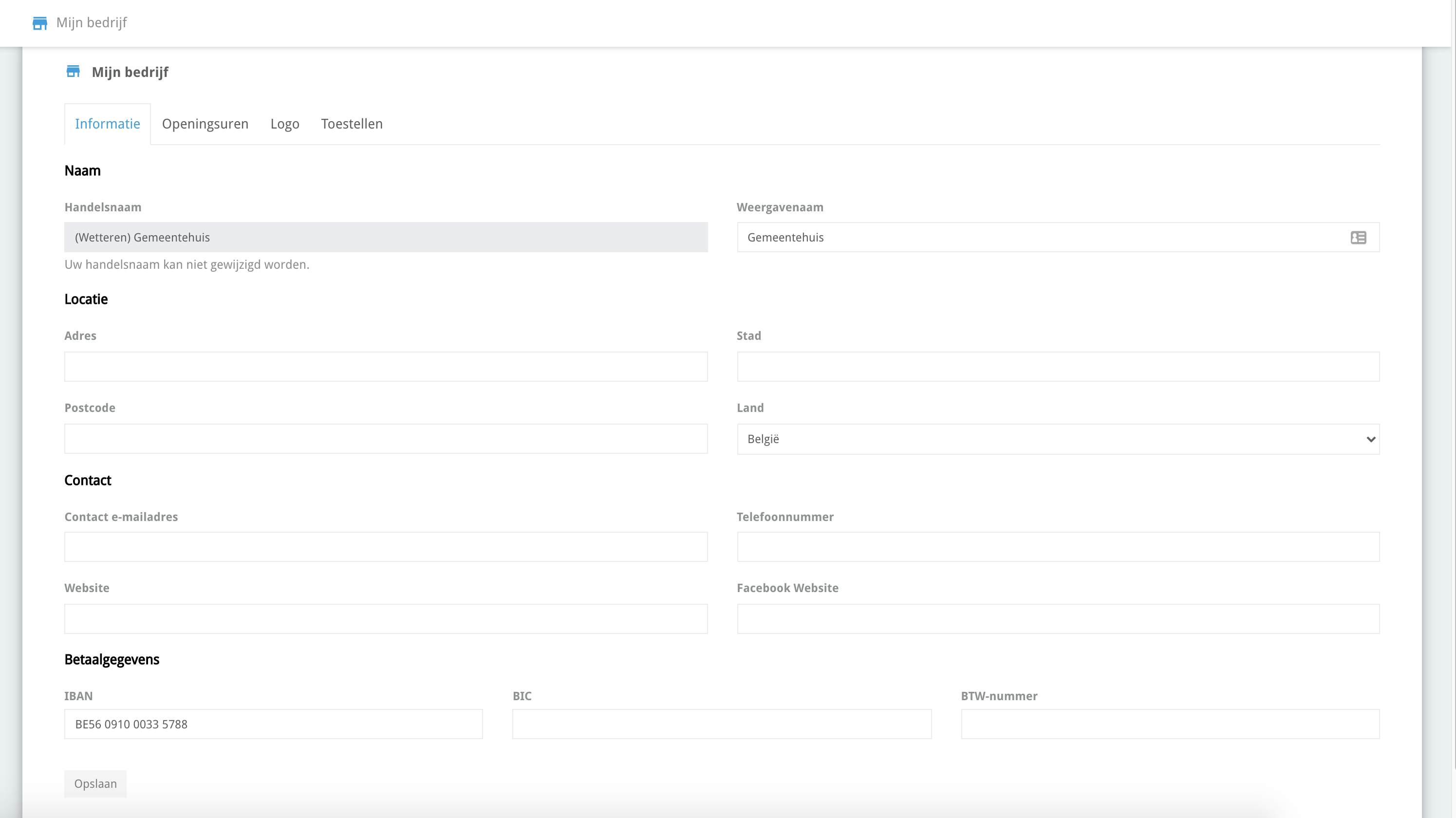Image resolution: width=1456 pixels, height=818 pixels.
Task: Click into the Stad field
Action: [x=1058, y=366]
